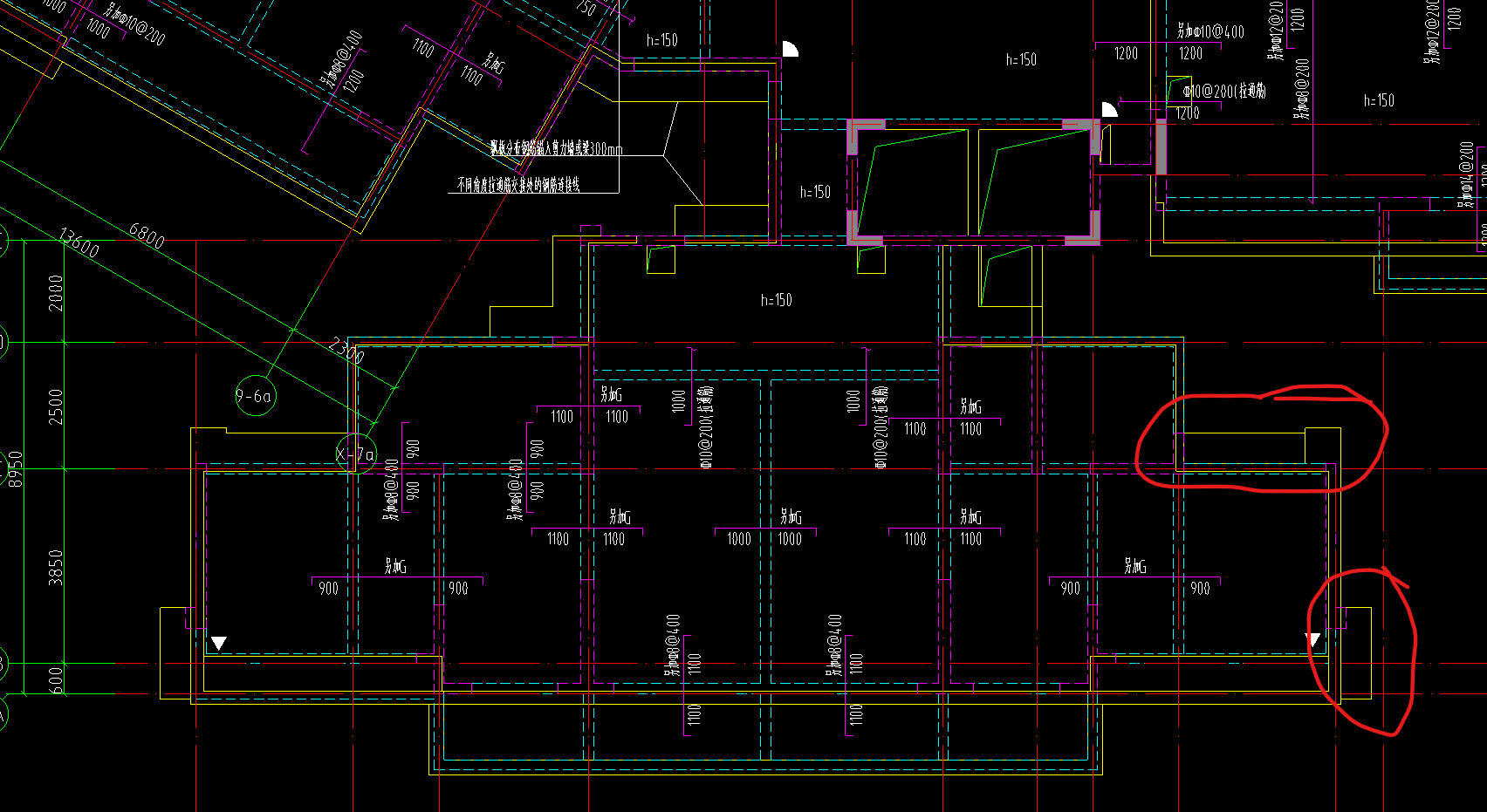
Task: Pick the angled 另加Φ10@200 rebar label
Action: pos(135,24)
